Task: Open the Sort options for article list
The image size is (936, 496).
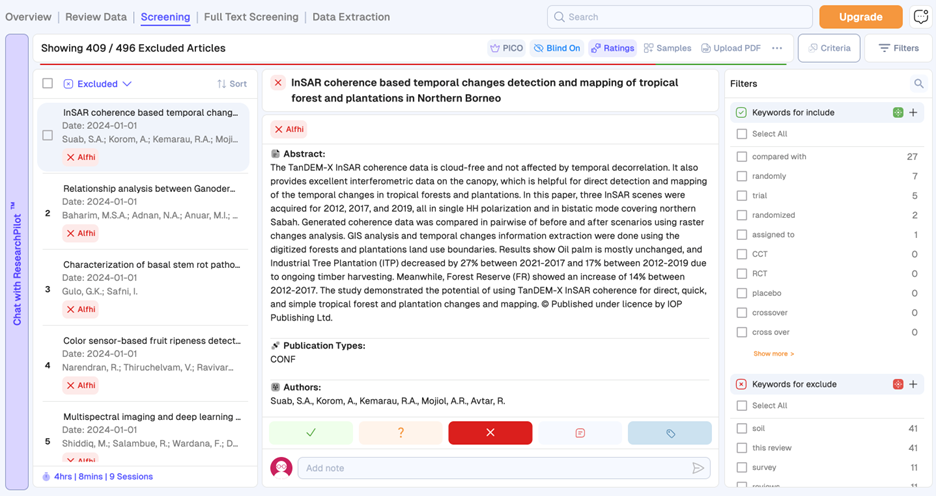Action: pyautogui.click(x=232, y=84)
